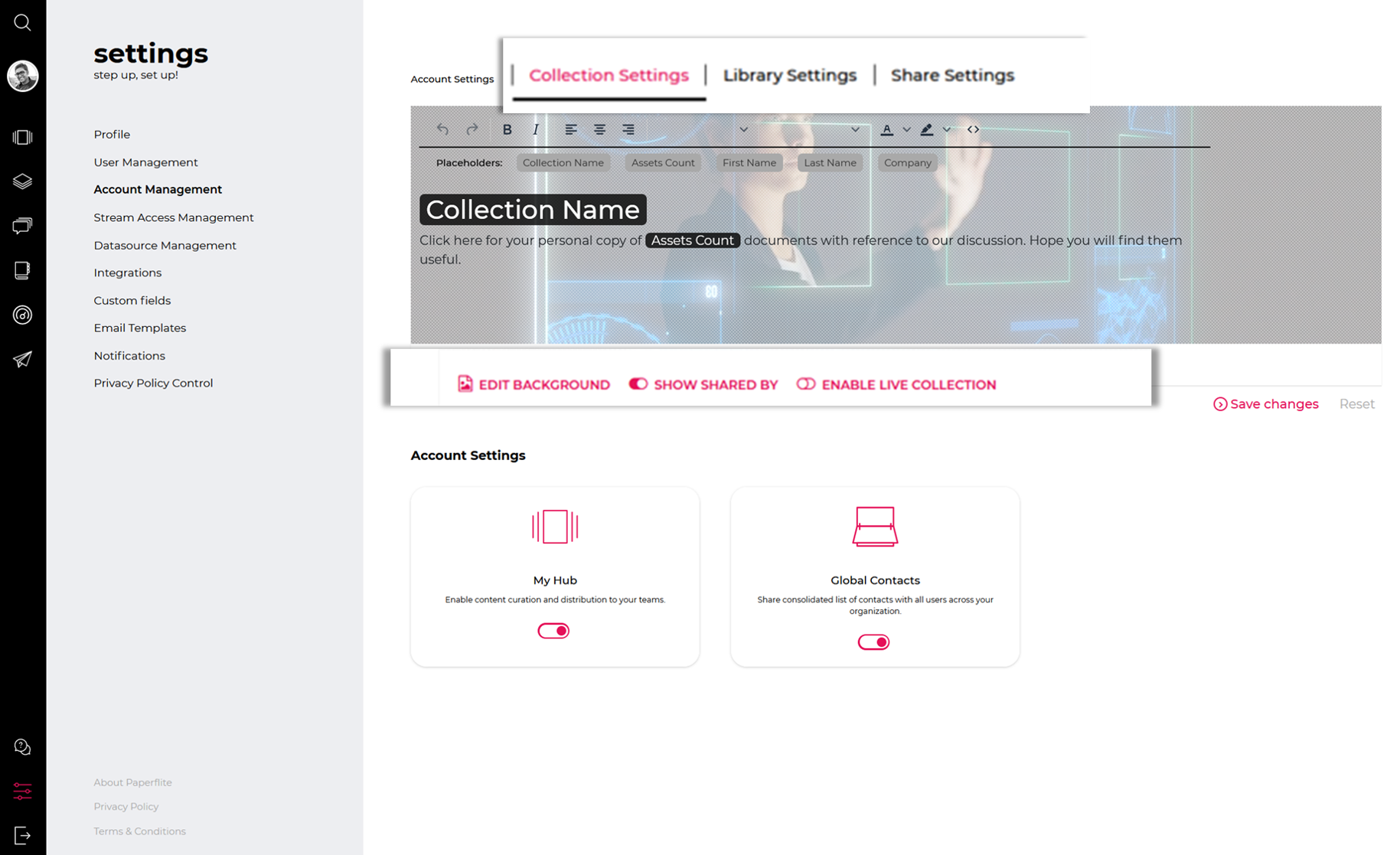Click the Assets Count tag in message body
Viewport: 1400px width, 855px height.
692,240
